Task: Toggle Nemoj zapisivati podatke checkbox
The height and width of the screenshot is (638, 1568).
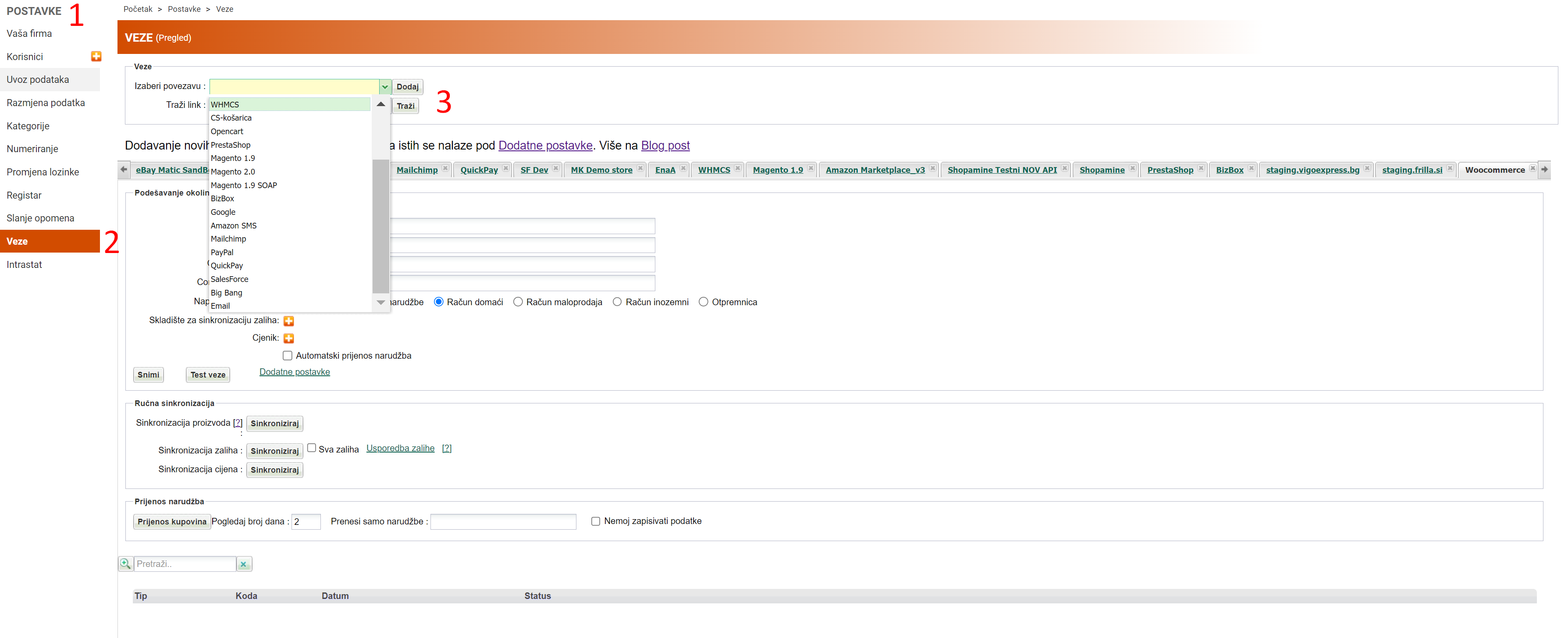Action: pyautogui.click(x=595, y=521)
